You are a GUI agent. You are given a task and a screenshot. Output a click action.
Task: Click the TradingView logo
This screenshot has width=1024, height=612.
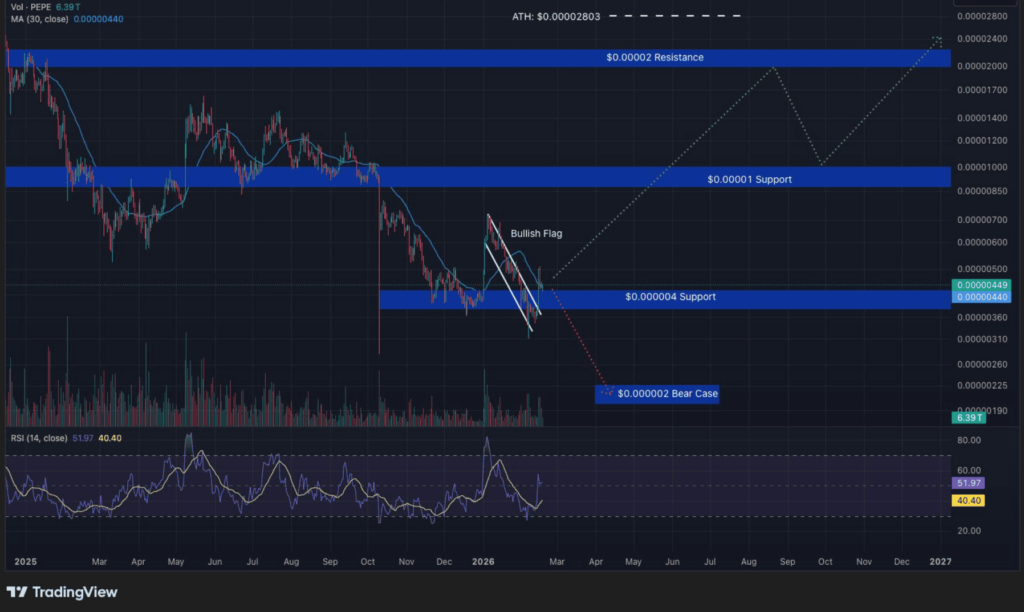62,592
